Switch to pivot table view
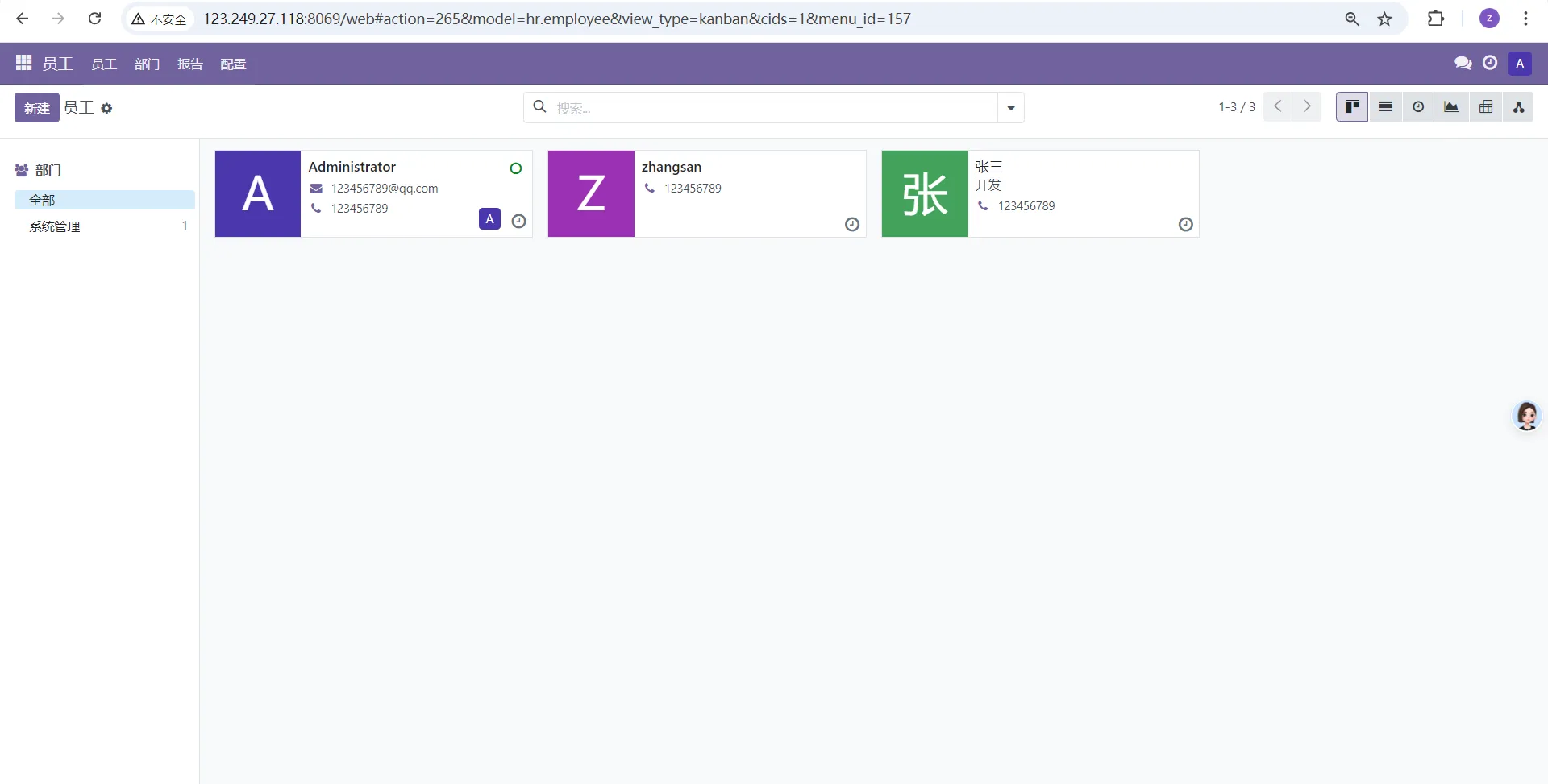This screenshot has height=784, width=1548. click(1486, 107)
